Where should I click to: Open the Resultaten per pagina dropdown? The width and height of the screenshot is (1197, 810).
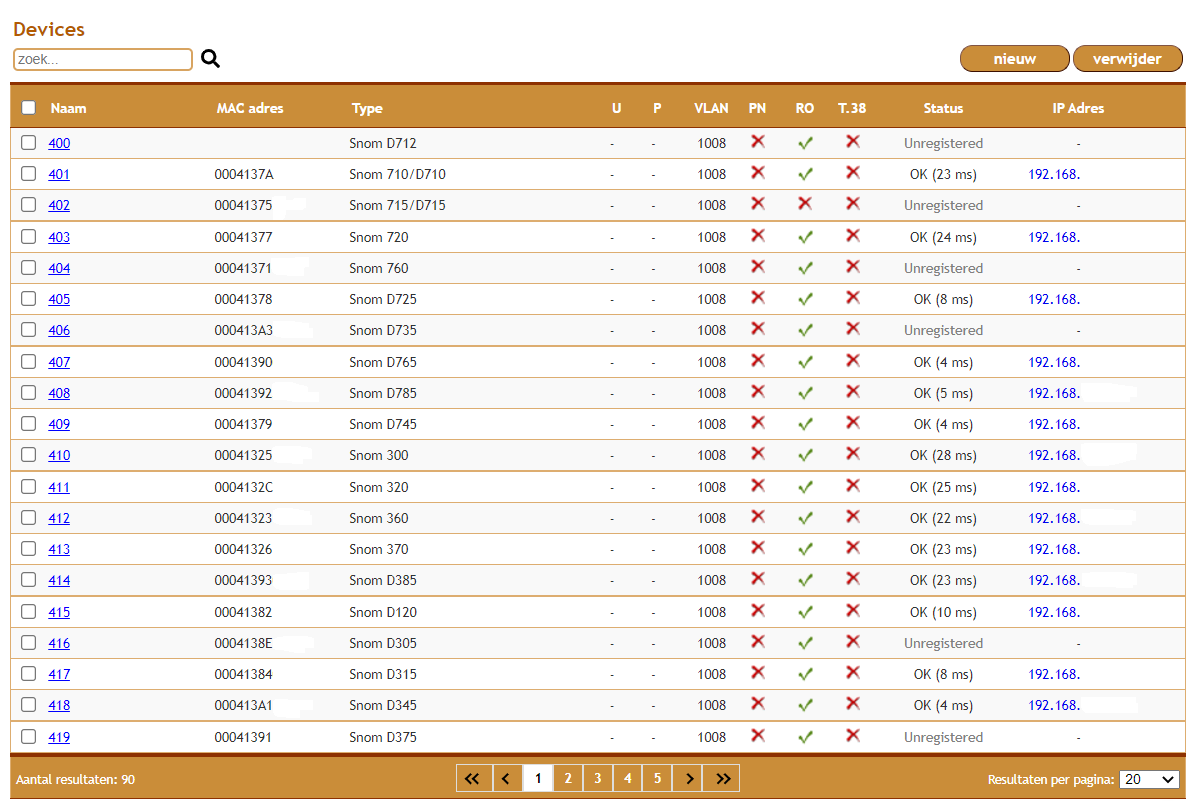pyautogui.click(x=1149, y=779)
